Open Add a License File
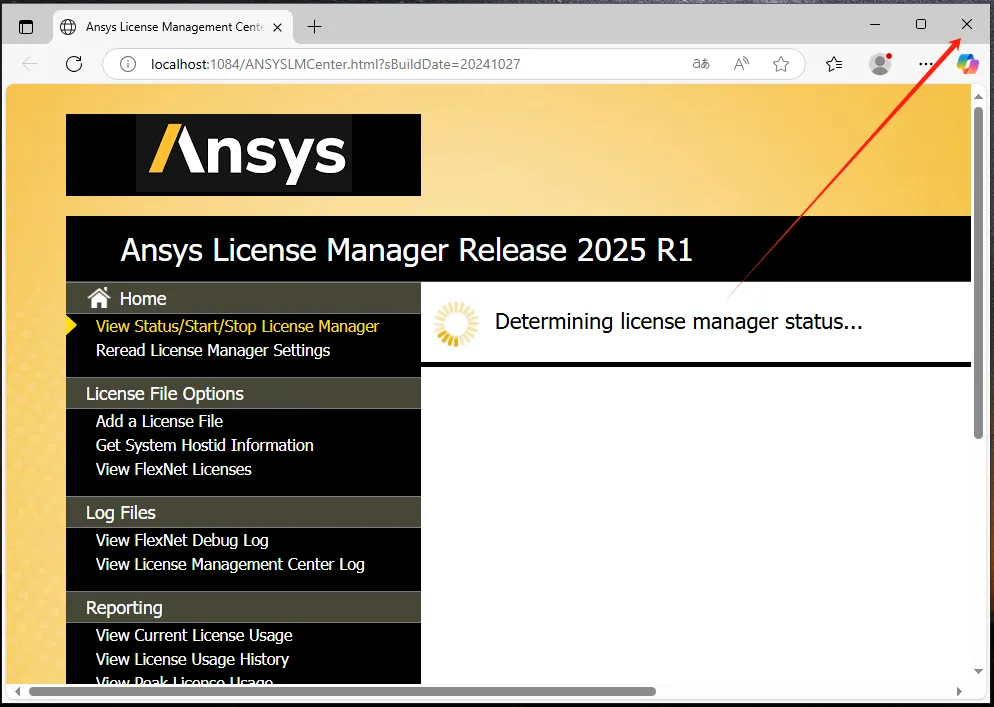Viewport: 994px width, 707px height. click(159, 421)
